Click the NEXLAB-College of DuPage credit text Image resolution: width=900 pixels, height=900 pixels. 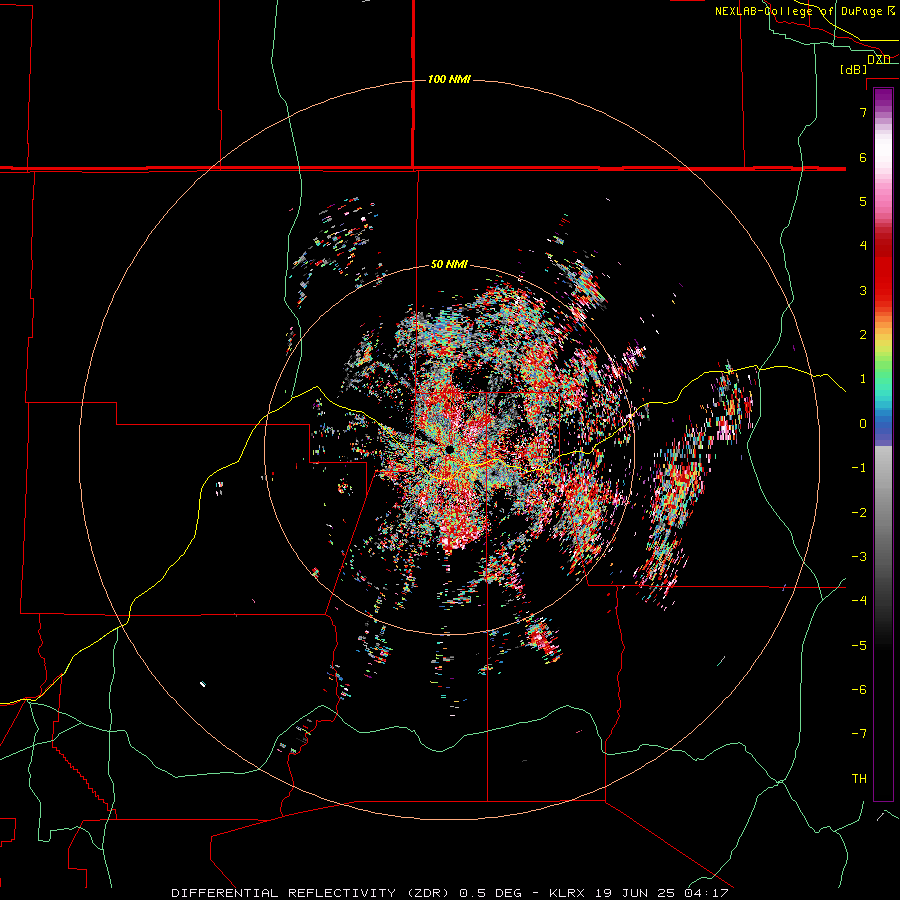(x=799, y=11)
